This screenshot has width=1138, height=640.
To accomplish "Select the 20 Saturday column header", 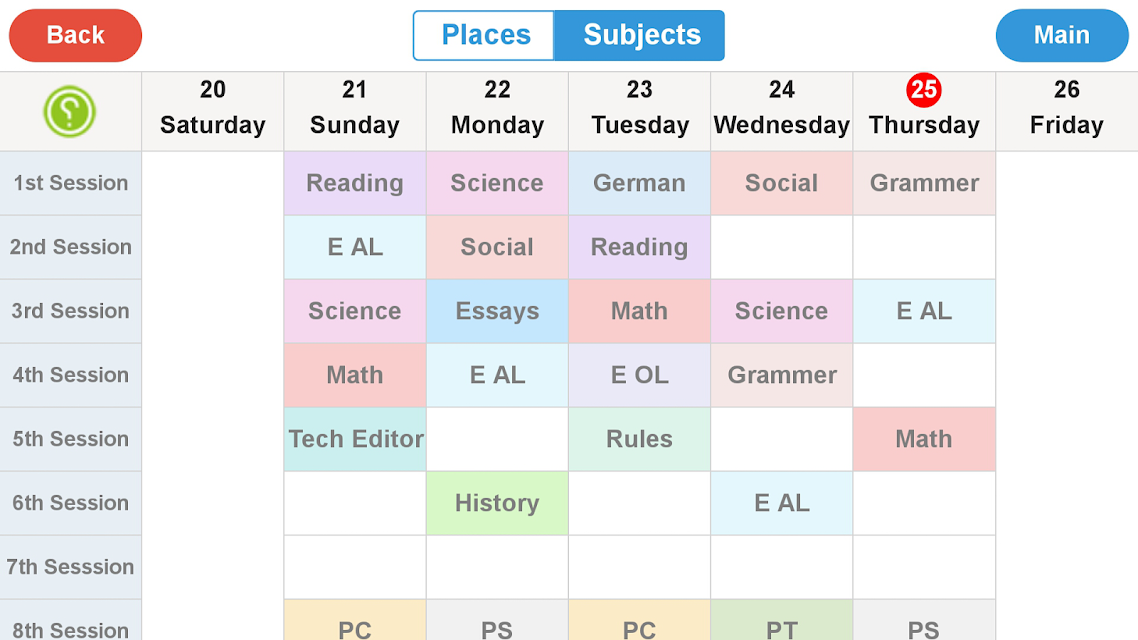I will point(213,112).
